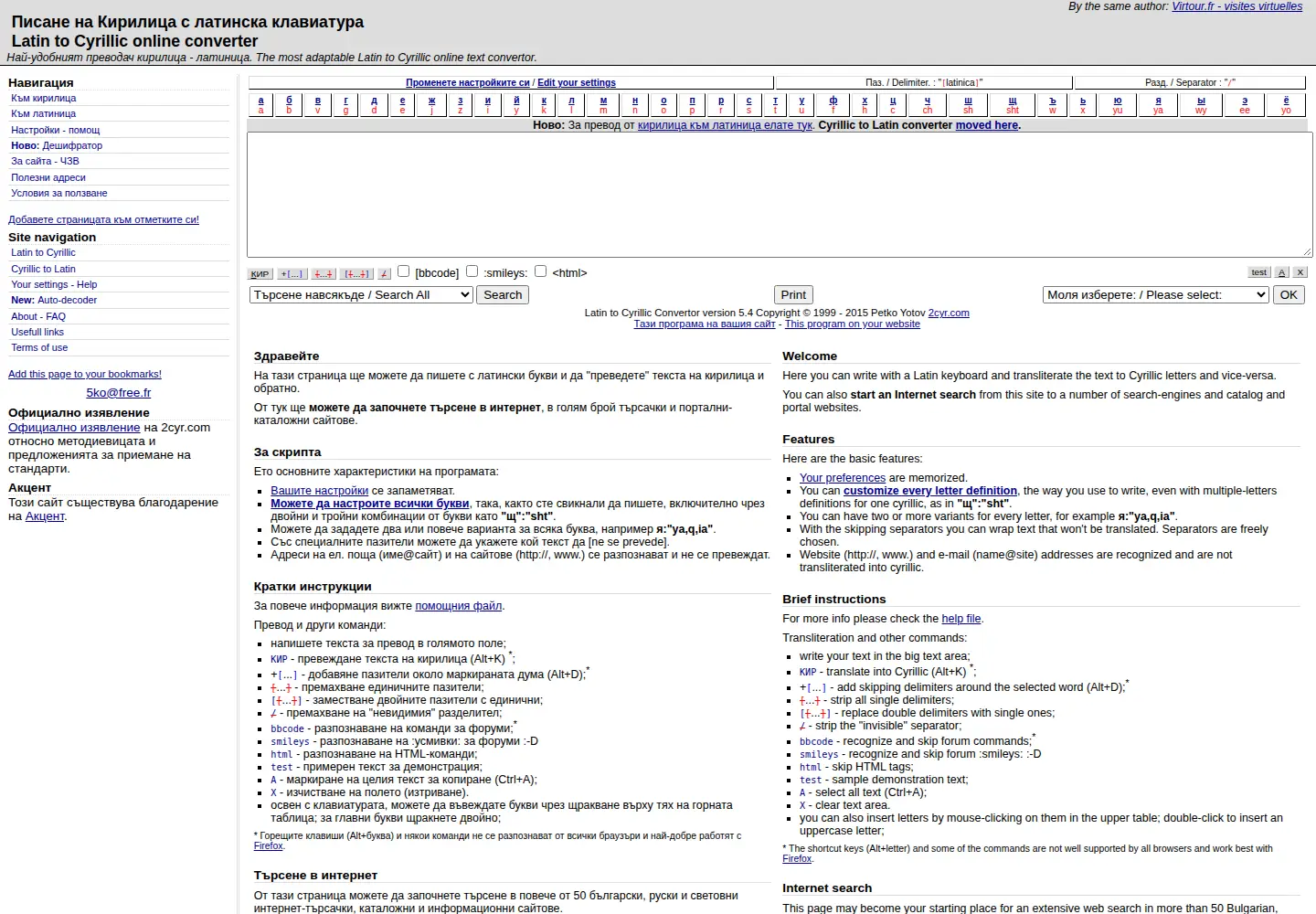Image resolution: width=1316 pixels, height=914 pixels.
Task: Click the 5ko@free.fr email link
Action: 119,392
